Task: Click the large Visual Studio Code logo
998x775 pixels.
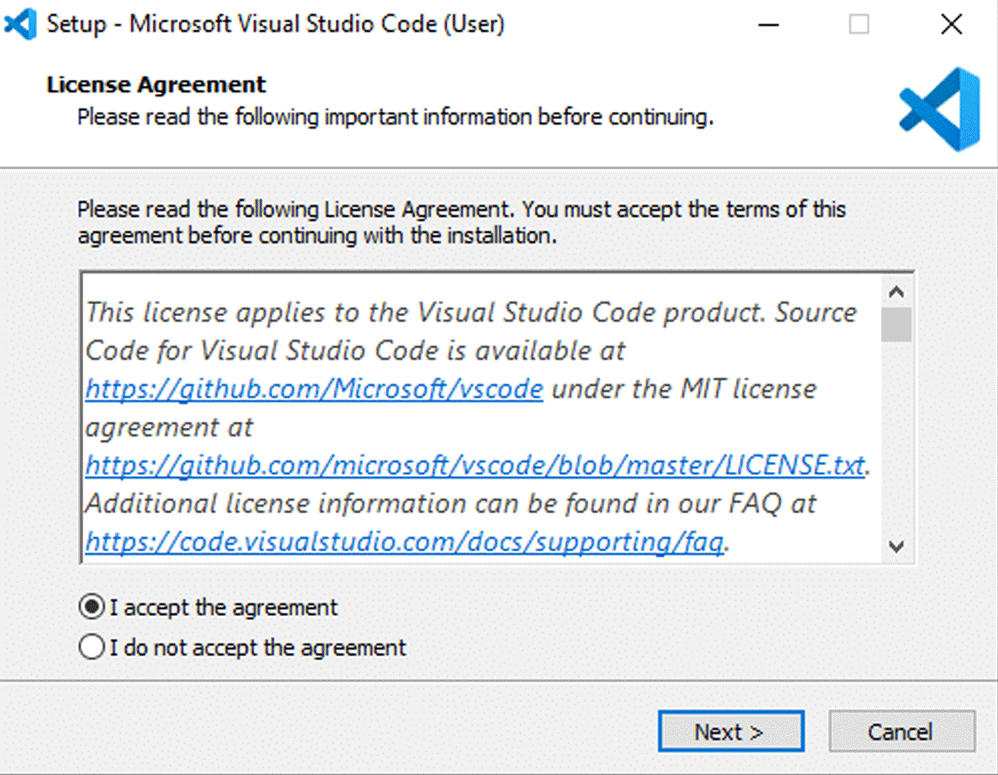Action: (x=939, y=109)
